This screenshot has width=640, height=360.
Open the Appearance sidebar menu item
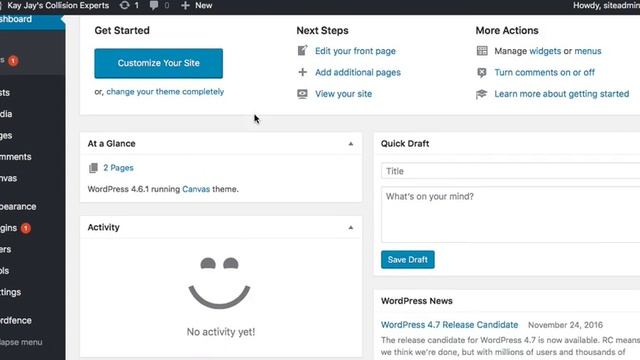click(32, 207)
